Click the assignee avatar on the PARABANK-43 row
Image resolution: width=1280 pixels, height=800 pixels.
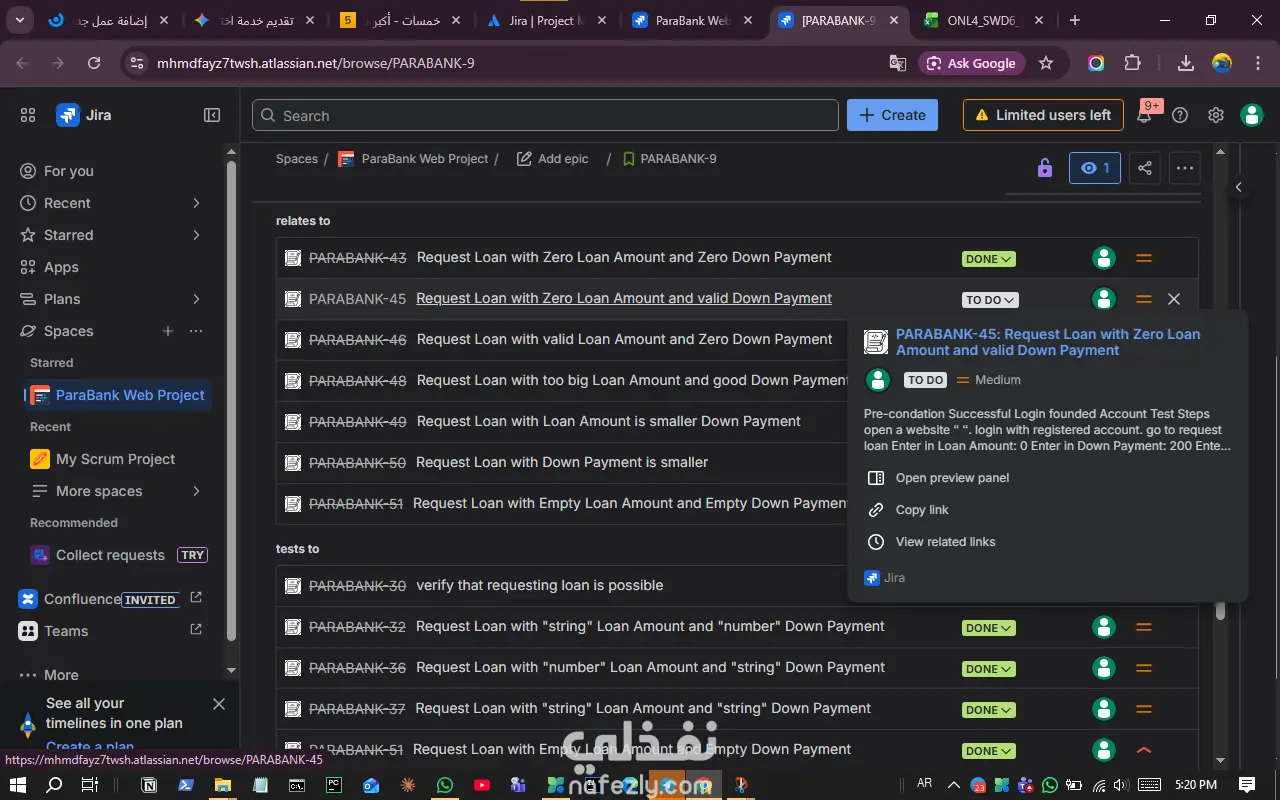click(1104, 258)
